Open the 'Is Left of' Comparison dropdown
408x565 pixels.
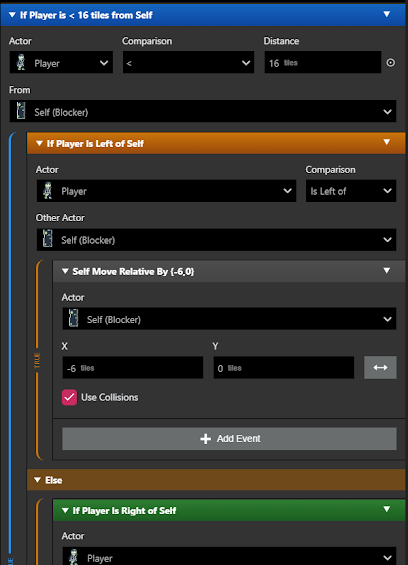(351, 191)
